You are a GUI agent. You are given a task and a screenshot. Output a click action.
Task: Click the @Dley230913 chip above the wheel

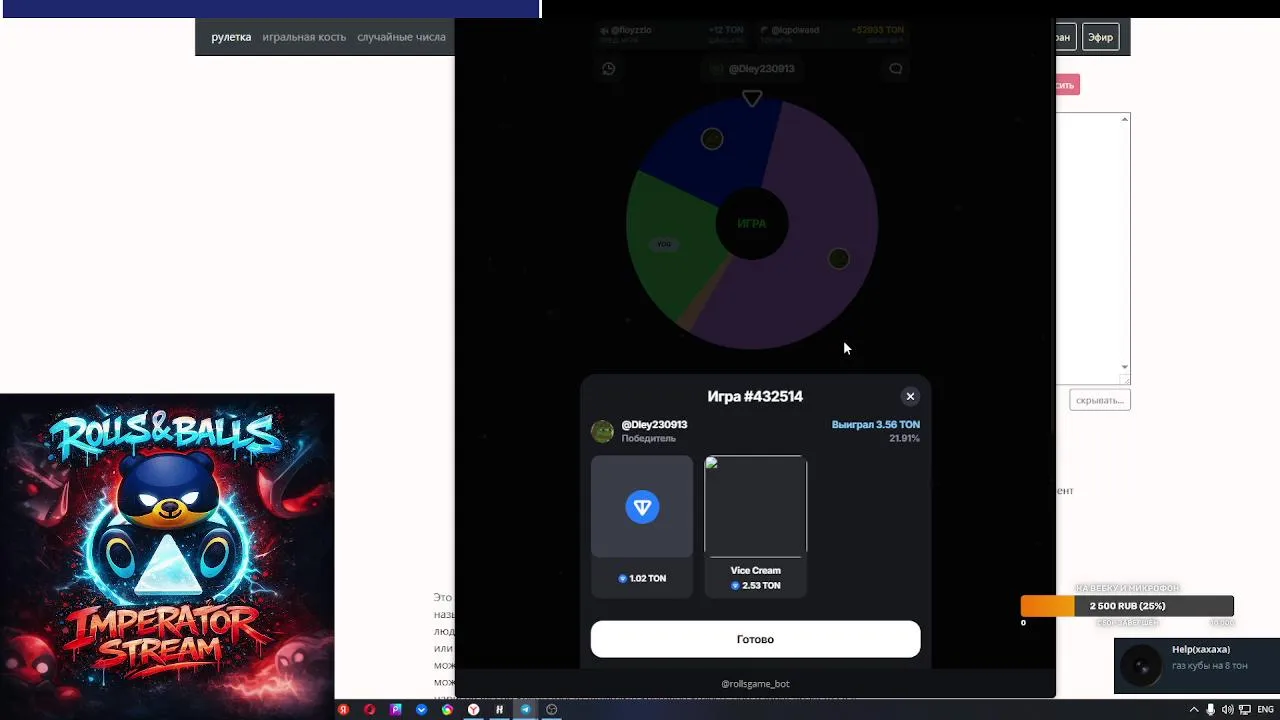point(752,69)
